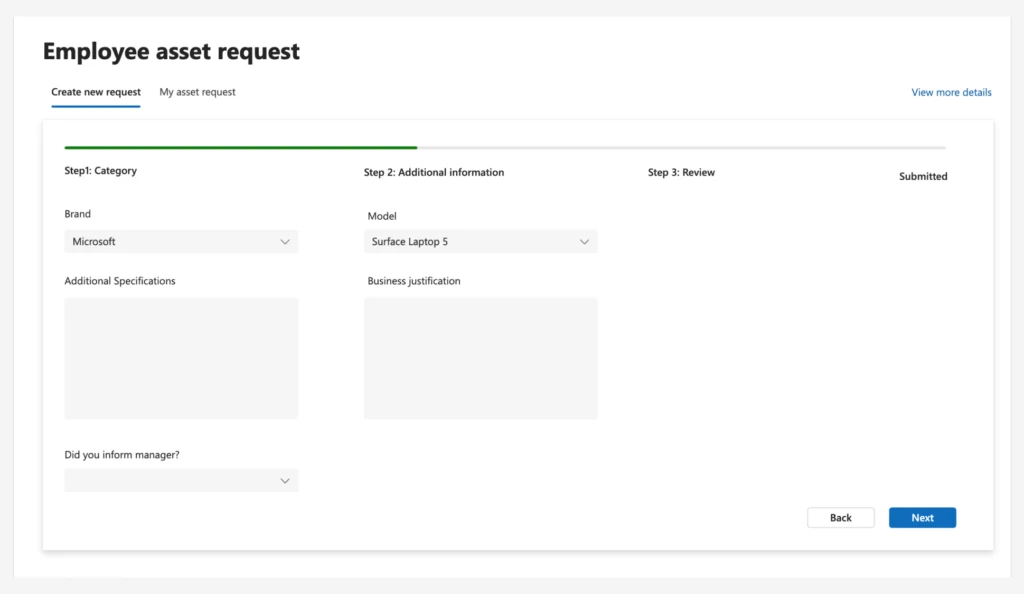The image size is (1024, 594).
Task: Click the Model dropdown chevron icon
Action: pos(587,241)
